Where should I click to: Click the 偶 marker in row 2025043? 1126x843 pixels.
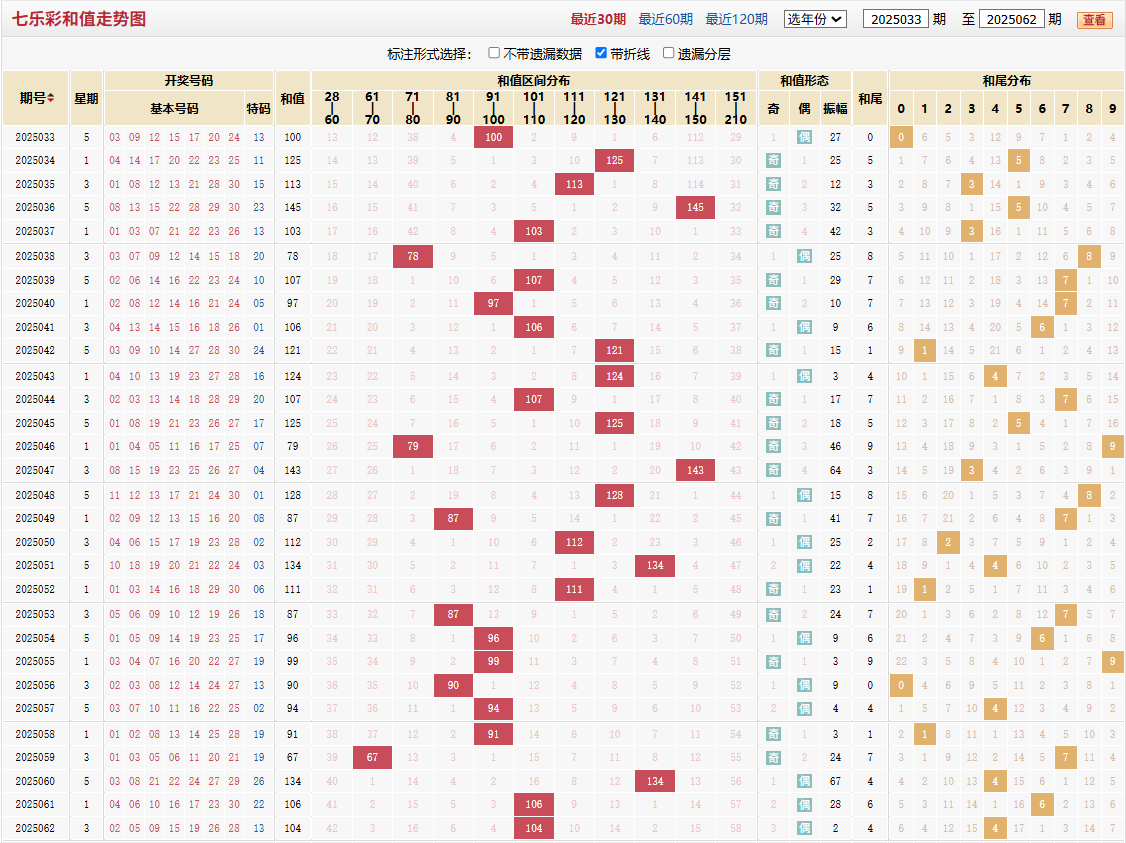[804, 376]
